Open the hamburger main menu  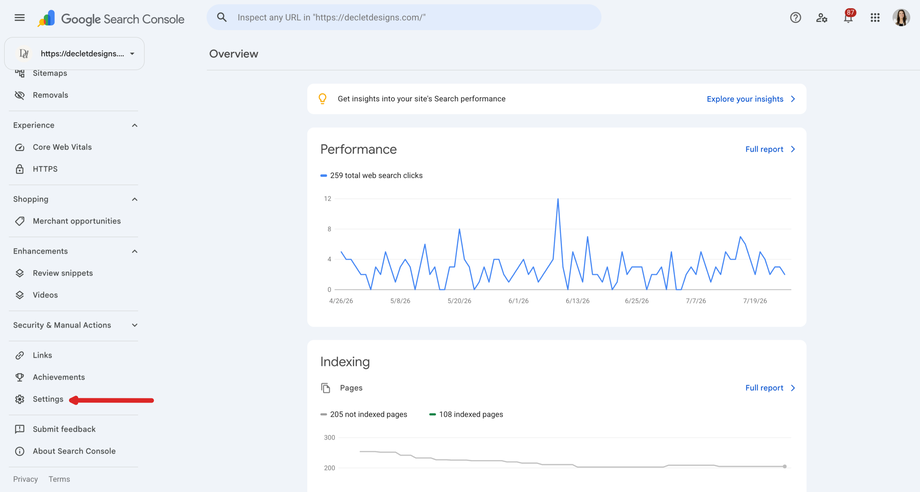(19, 18)
